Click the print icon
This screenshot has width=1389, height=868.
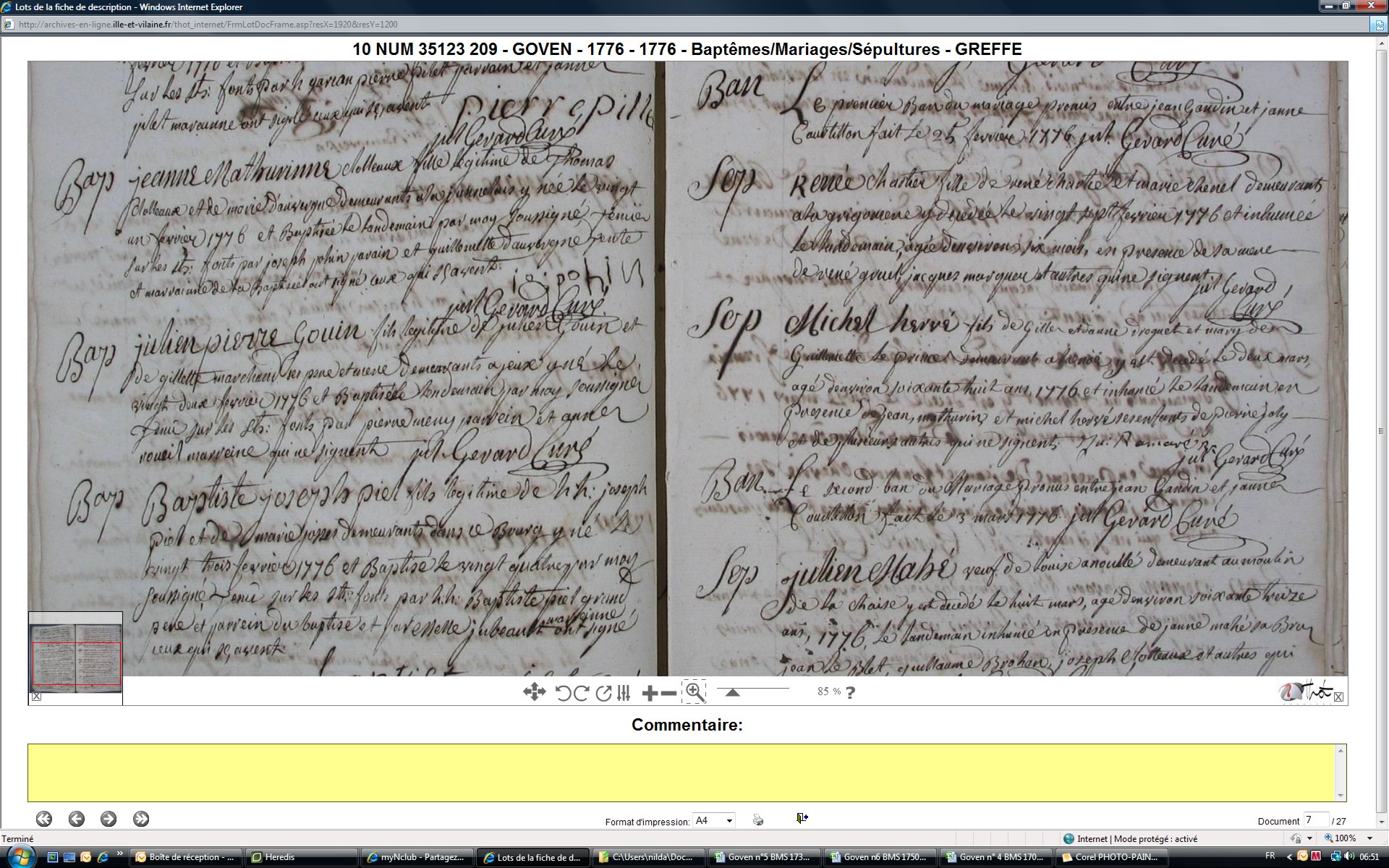pos(757,820)
